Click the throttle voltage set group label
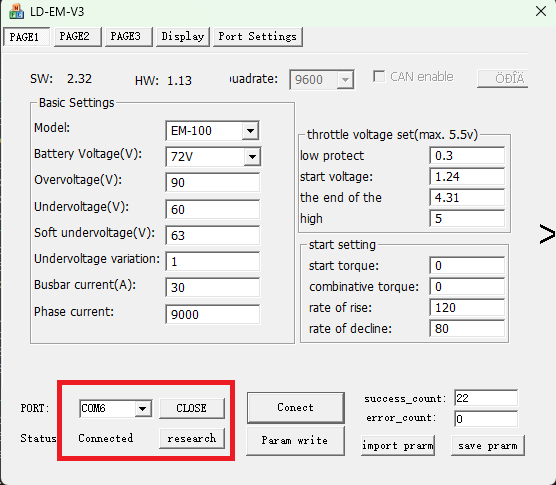The width and height of the screenshot is (556, 485). 392,135
